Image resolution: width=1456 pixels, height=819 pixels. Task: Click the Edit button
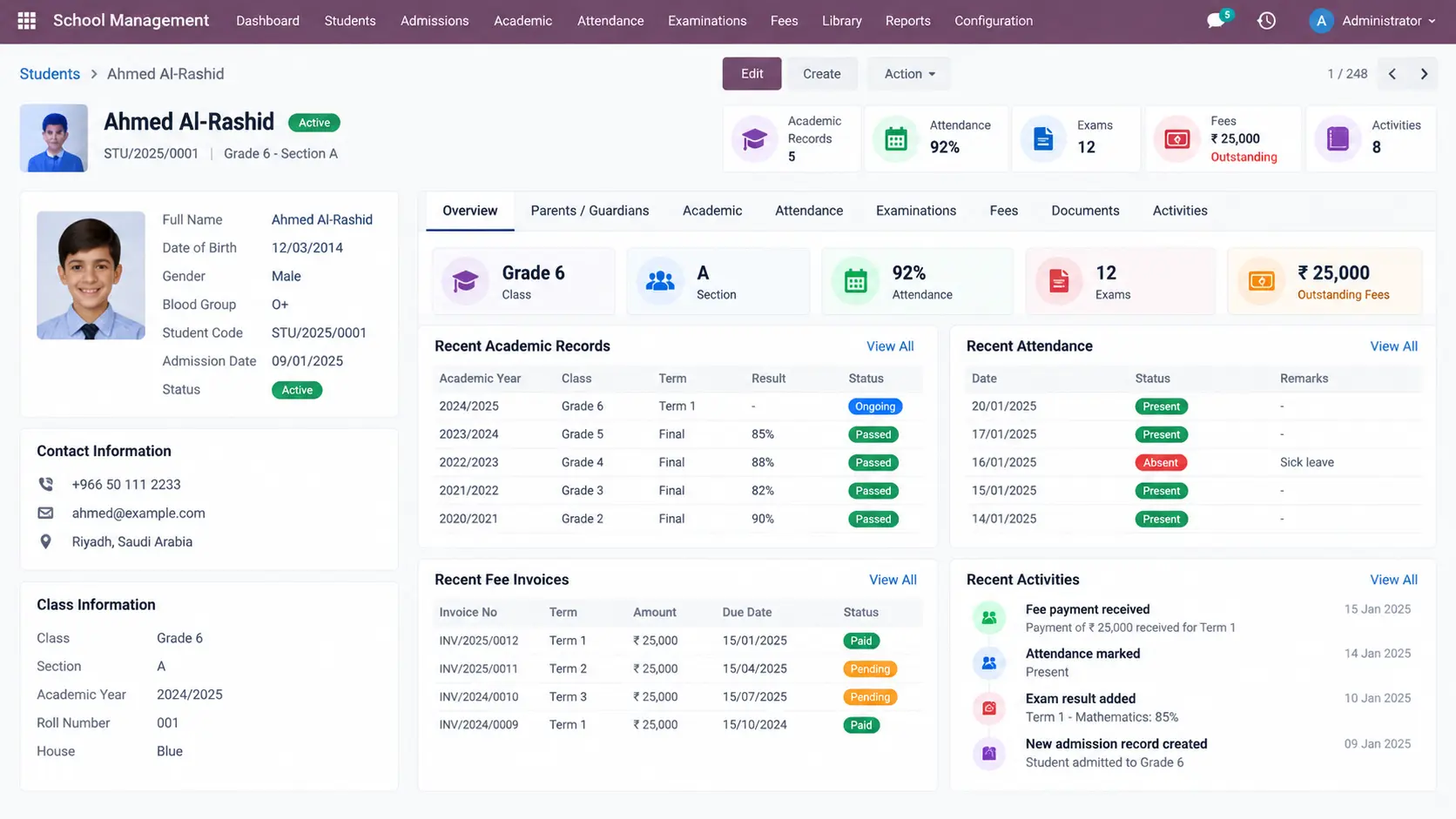tap(752, 74)
